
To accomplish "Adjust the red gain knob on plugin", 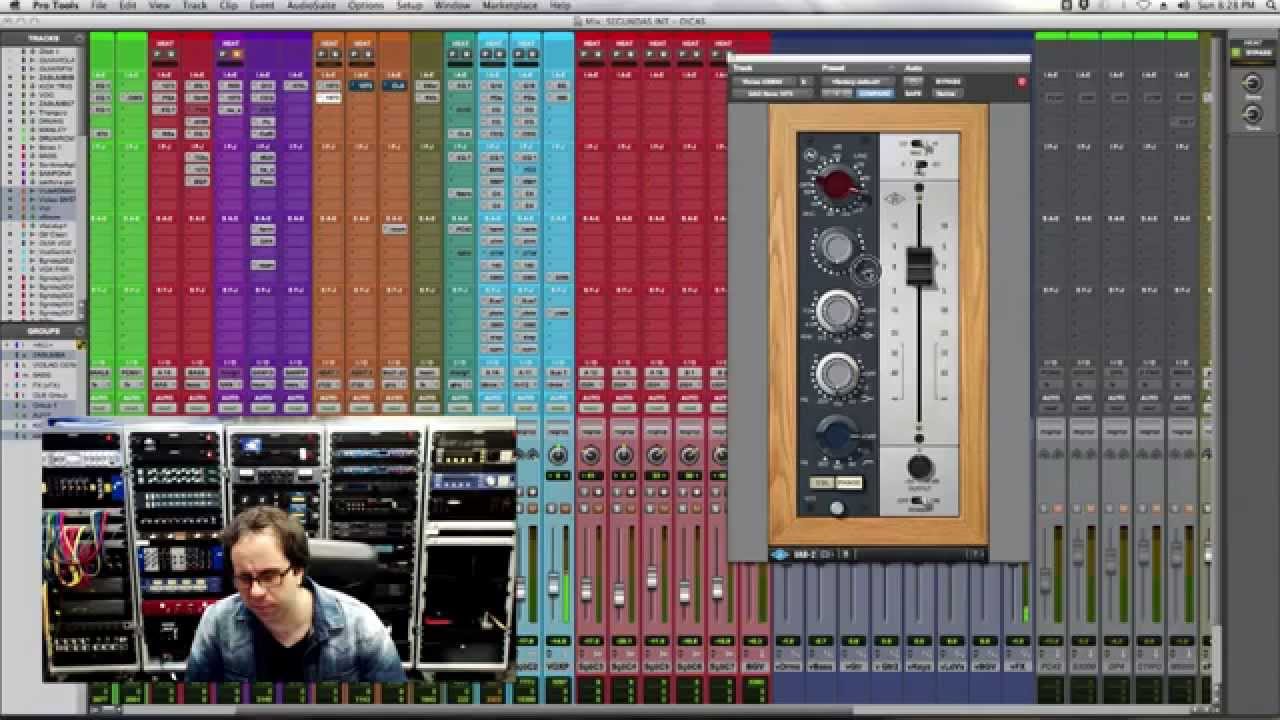I will tap(836, 185).
